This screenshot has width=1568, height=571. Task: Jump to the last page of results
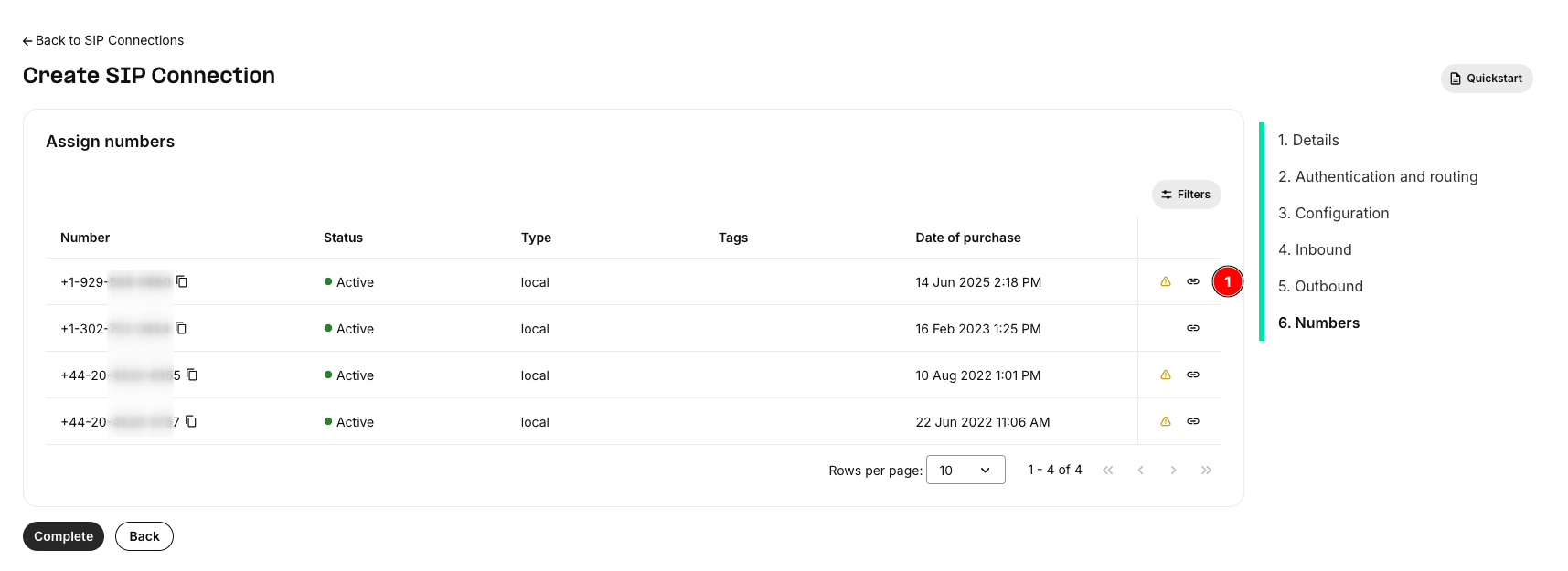[1206, 470]
